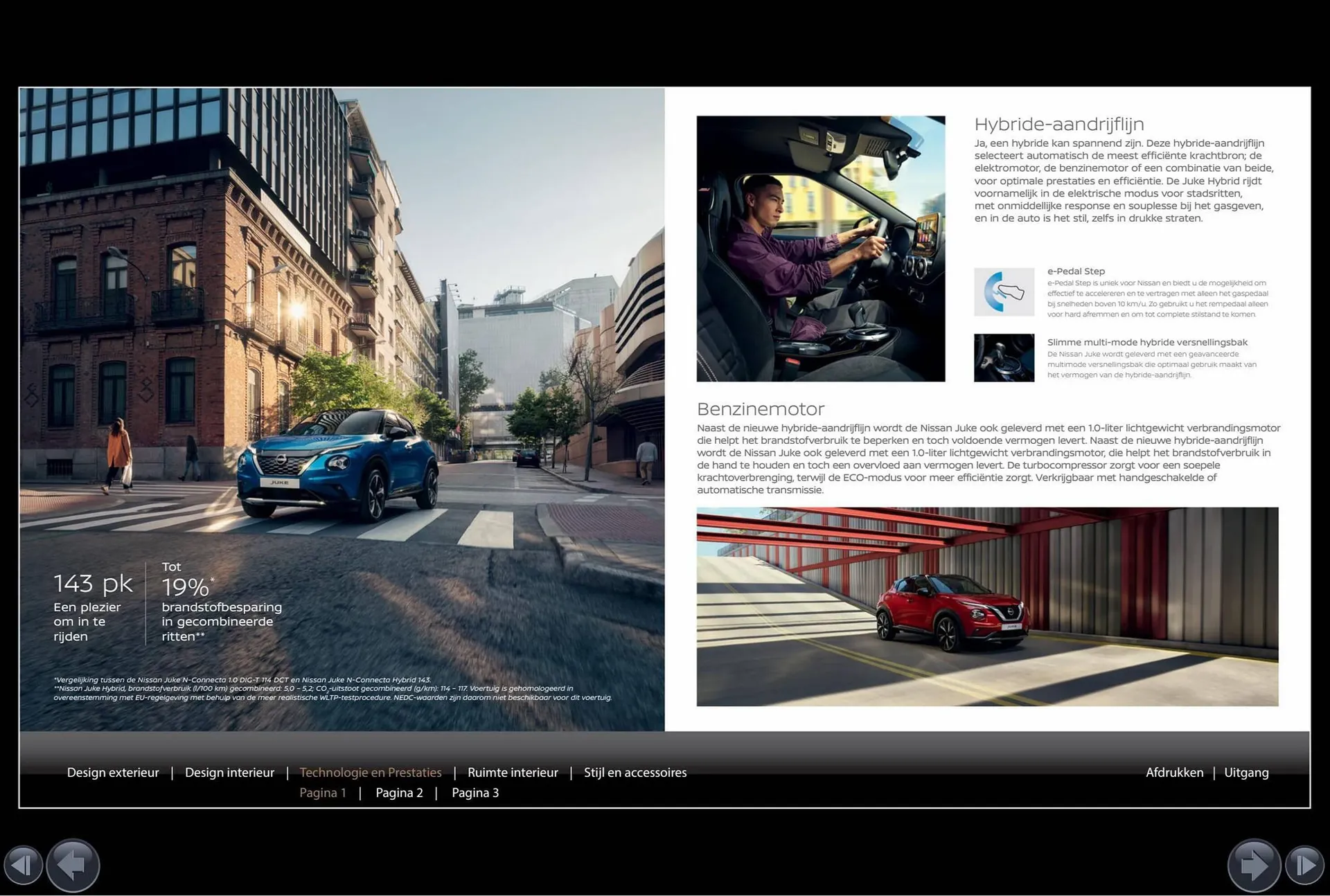Open Stijl en accessoires section
Image resolution: width=1330 pixels, height=896 pixels.
point(635,773)
